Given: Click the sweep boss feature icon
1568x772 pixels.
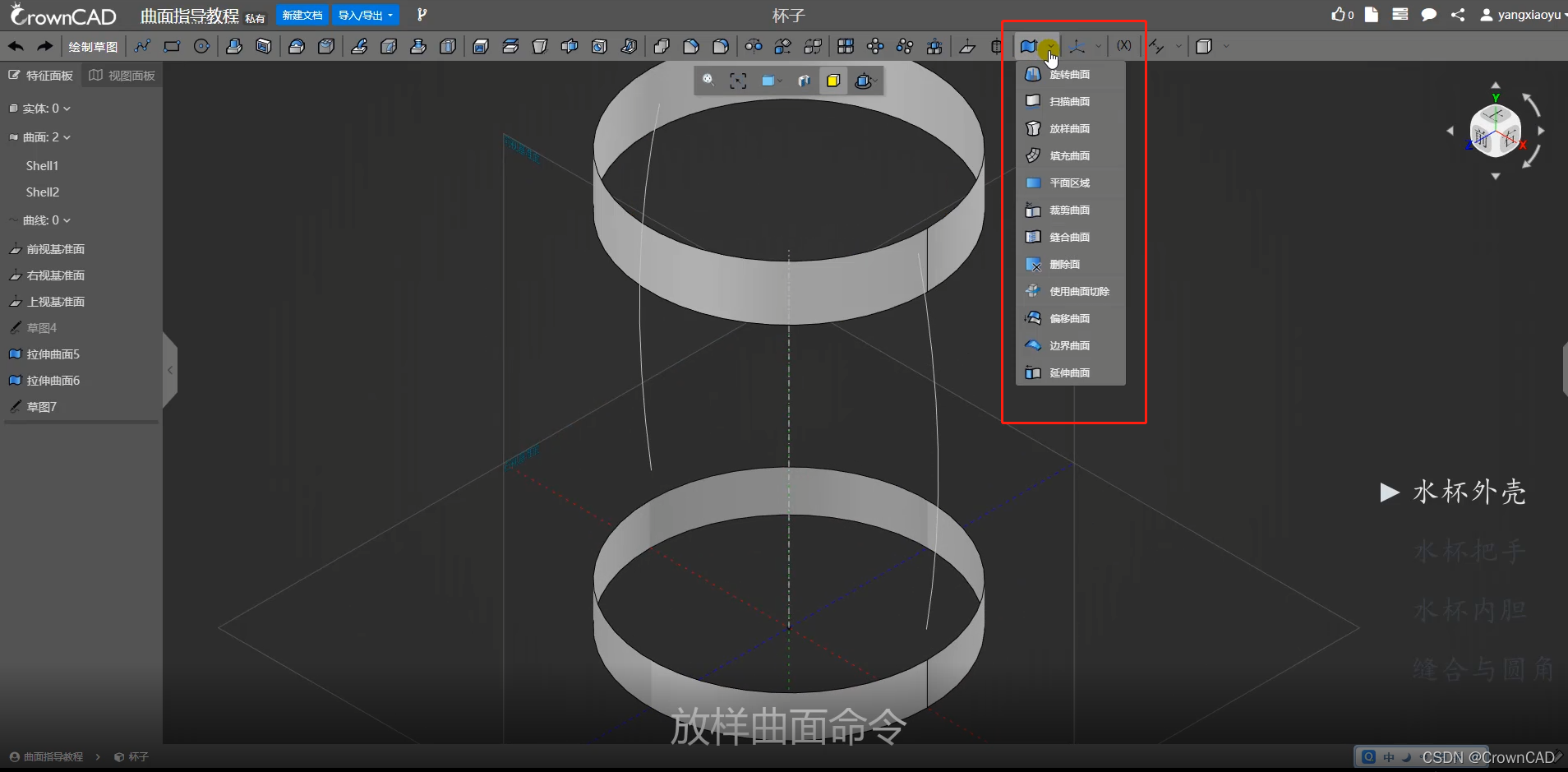Looking at the screenshot, I should (x=359, y=46).
